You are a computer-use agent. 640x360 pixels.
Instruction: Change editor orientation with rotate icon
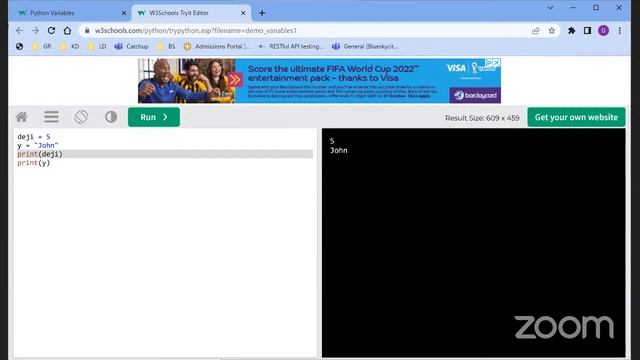pos(81,117)
